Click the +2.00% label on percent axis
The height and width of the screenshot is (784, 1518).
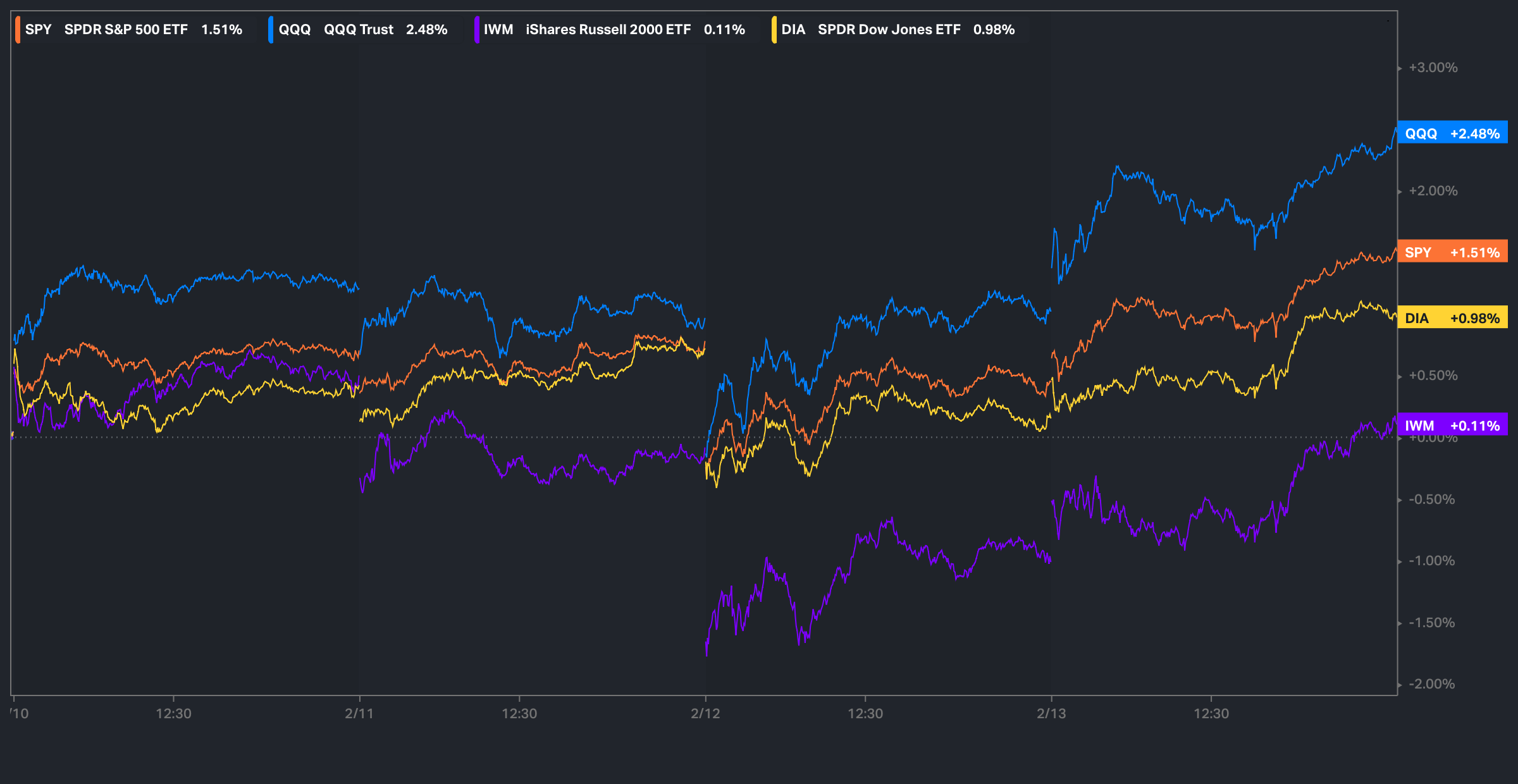[1433, 191]
